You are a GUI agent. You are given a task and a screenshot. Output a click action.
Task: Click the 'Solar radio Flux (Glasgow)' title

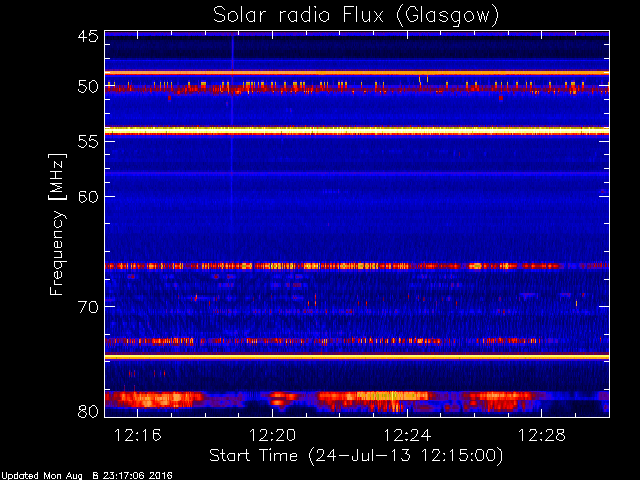click(356, 15)
